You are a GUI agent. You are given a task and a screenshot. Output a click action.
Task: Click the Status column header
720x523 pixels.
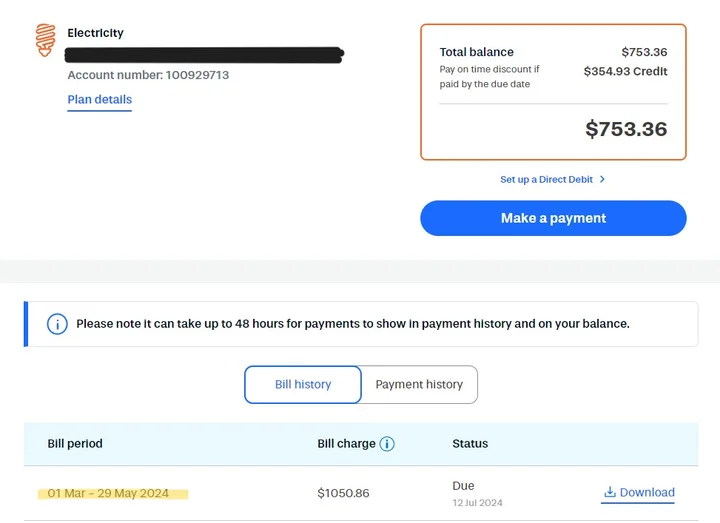pos(470,443)
